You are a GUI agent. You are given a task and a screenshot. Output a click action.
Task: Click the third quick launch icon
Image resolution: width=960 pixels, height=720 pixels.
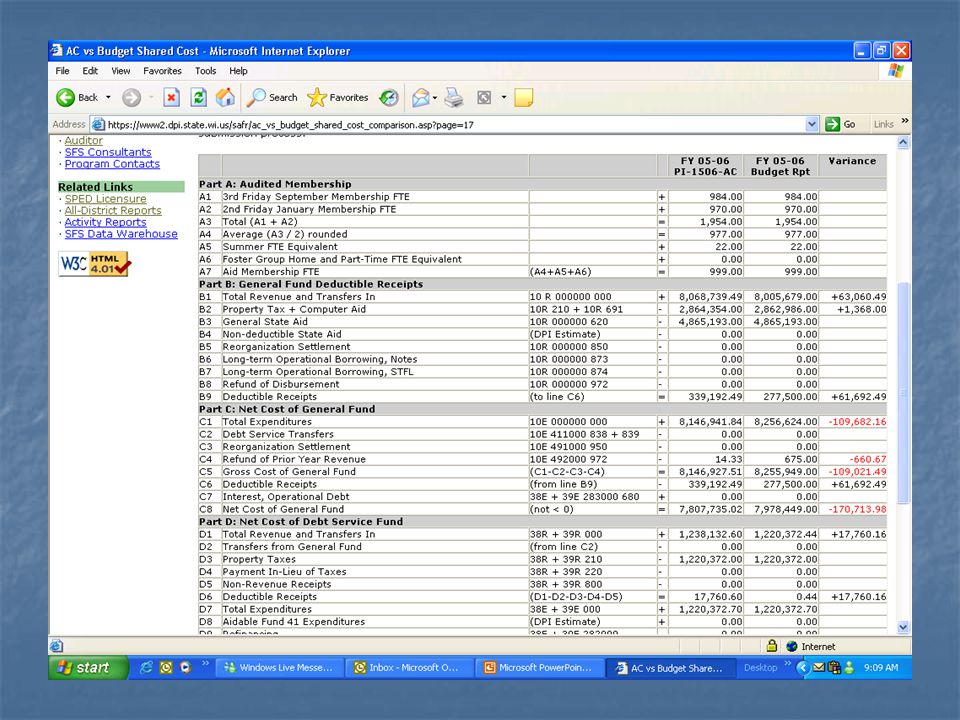tap(185, 667)
